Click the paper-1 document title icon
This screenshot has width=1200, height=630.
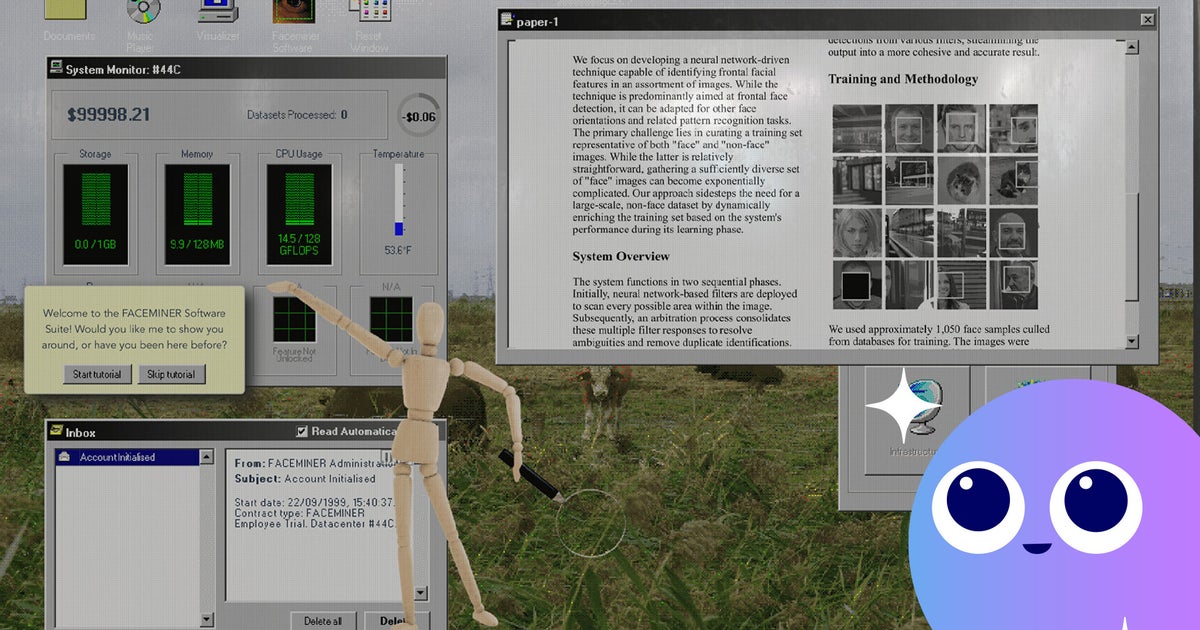(507, 20)
